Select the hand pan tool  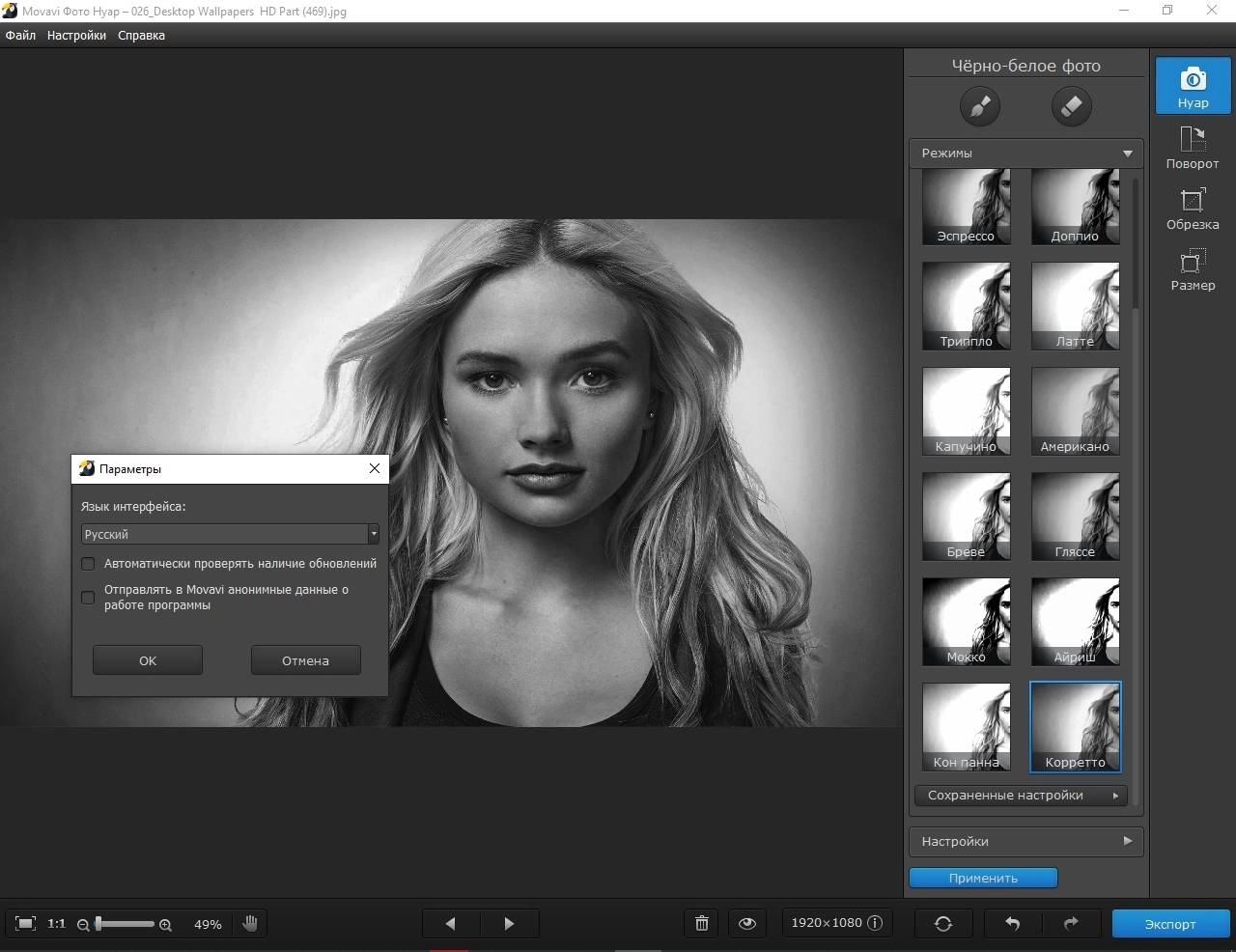[250, 924]
